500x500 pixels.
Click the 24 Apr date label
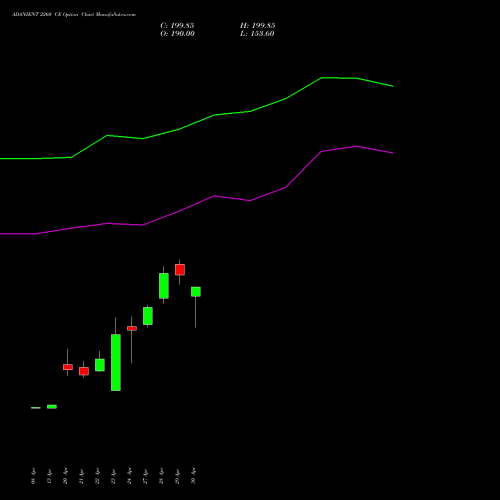coord(129,476)
